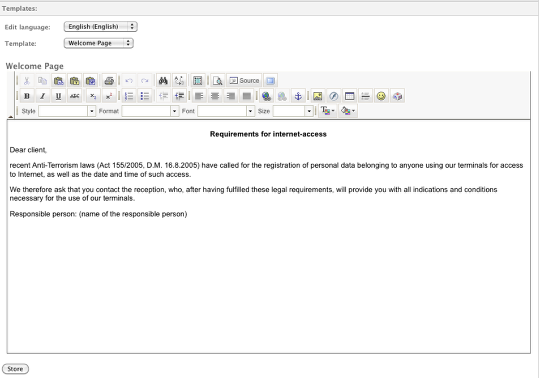
Task: Align text right
Action: pyautogui.click(x=231, y=96)
